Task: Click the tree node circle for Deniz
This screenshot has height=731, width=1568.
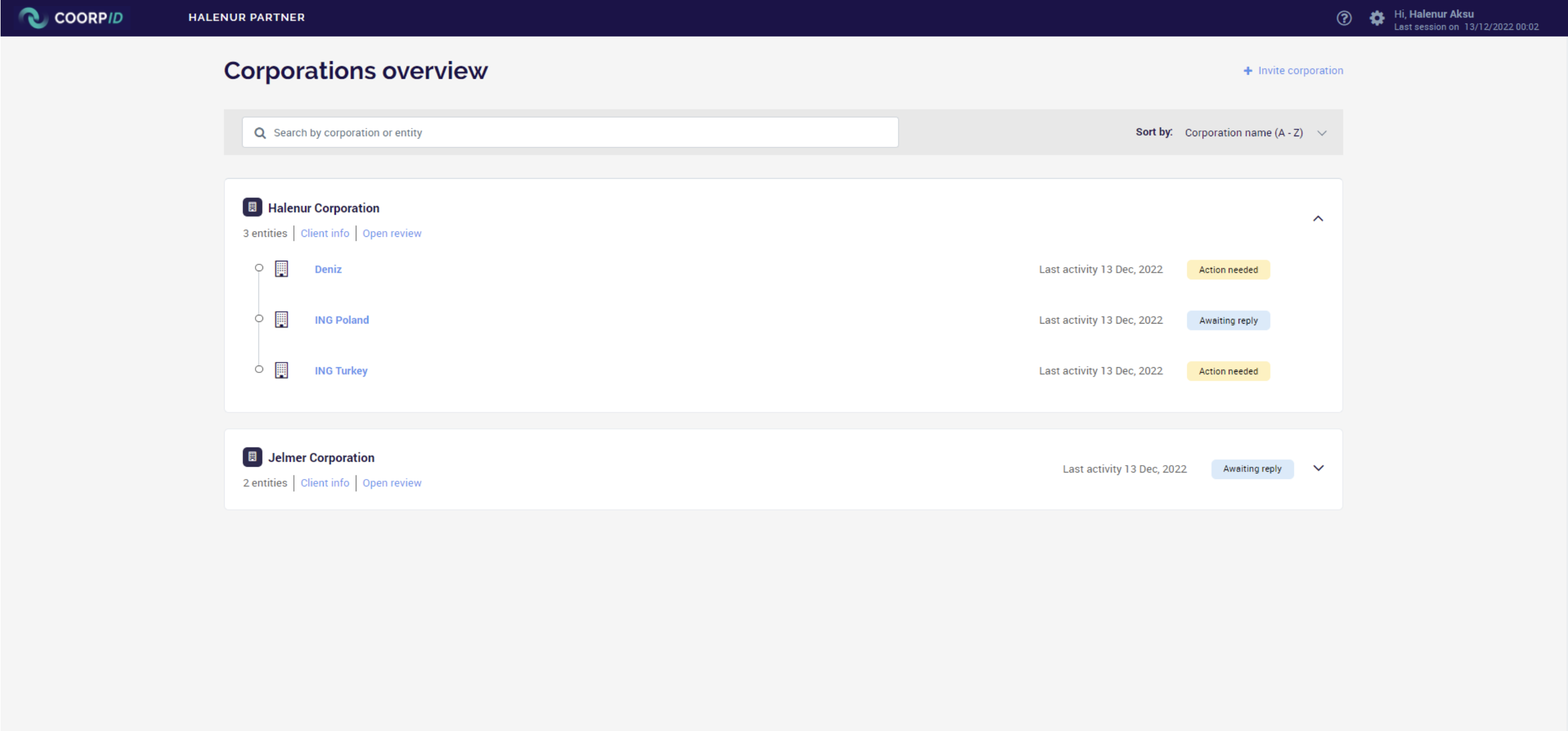Action: (x=258, y=268)
